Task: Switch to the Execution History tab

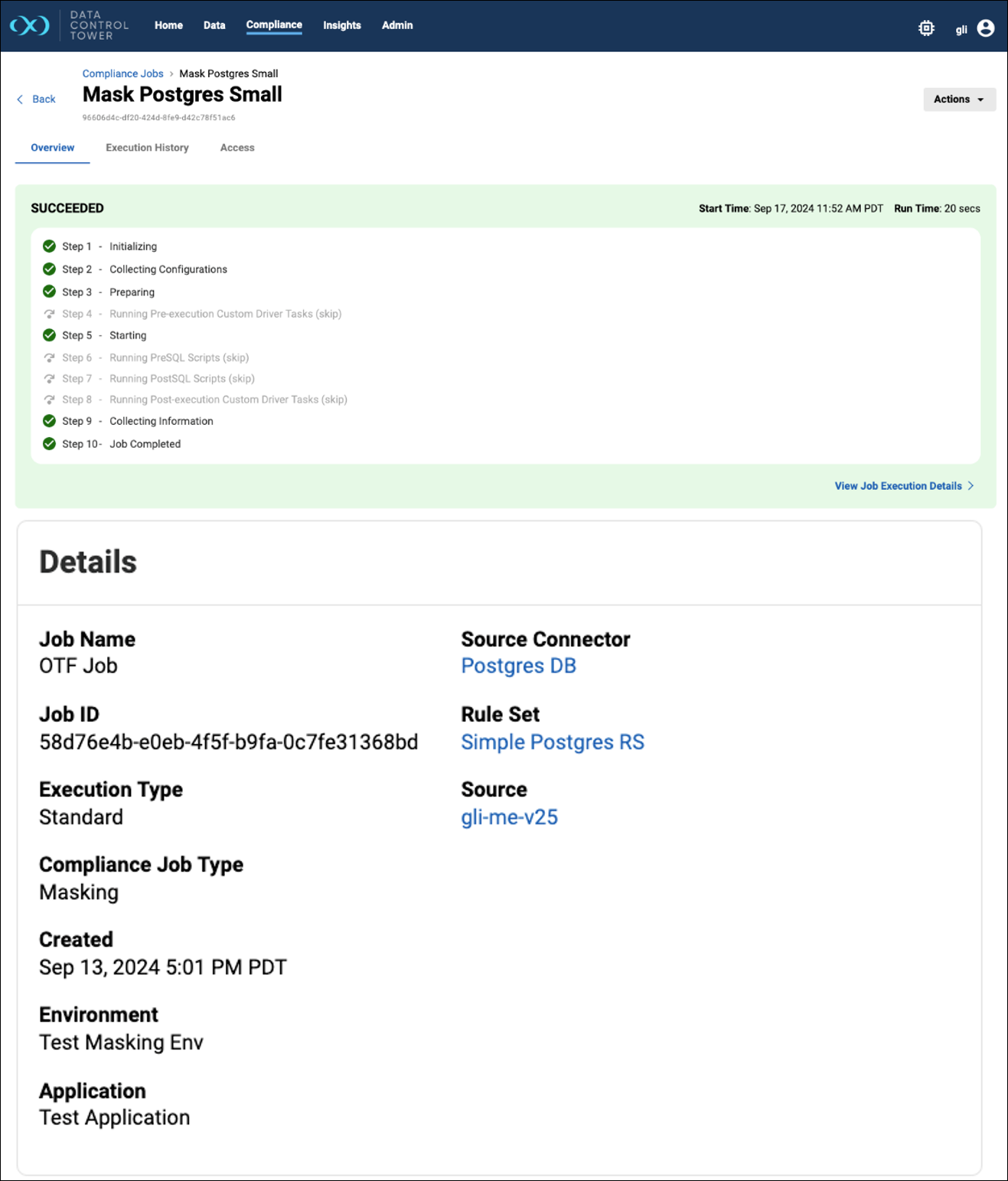Action: (147, 148)
